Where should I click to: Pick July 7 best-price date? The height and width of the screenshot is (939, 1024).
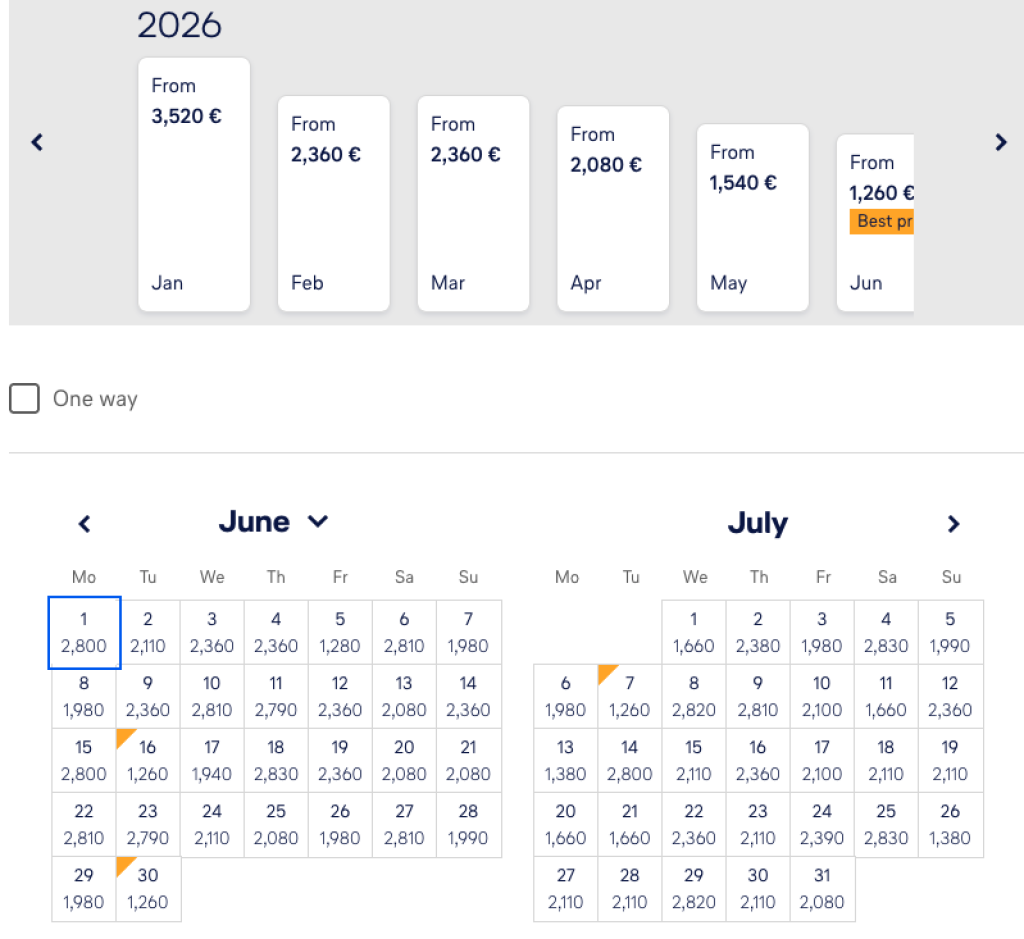pyautogui.click(x=630, y=697)
